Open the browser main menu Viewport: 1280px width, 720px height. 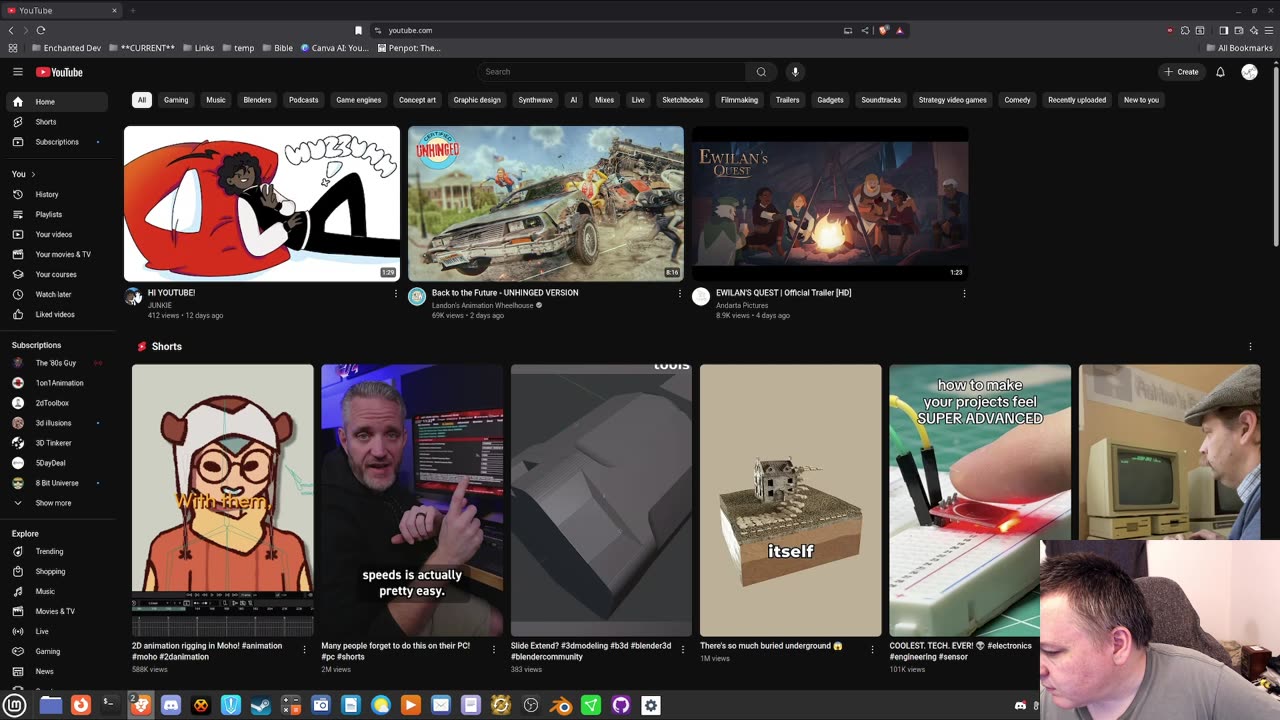[x=1267, y=30]
